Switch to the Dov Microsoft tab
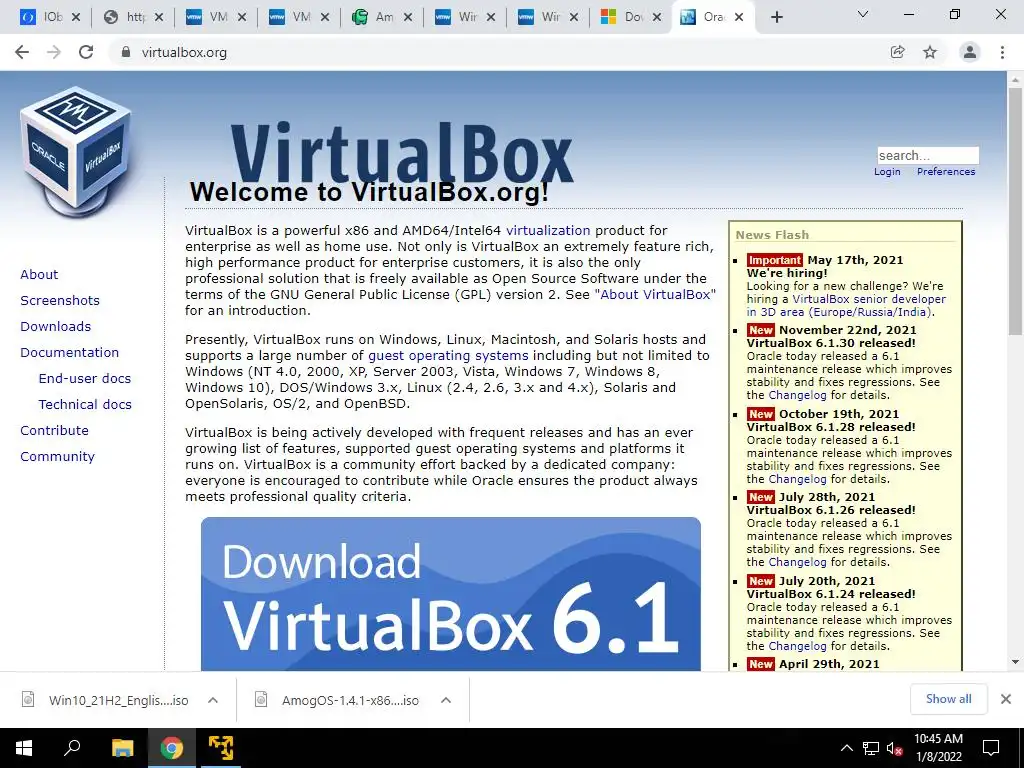This screenshot has height=768, width=1024. click(x=630, y=17)
